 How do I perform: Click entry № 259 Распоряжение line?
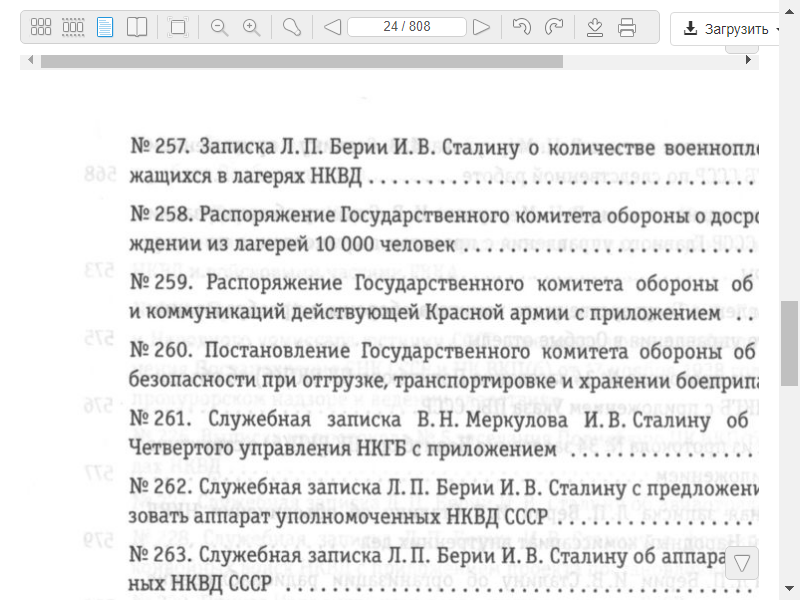442,283
